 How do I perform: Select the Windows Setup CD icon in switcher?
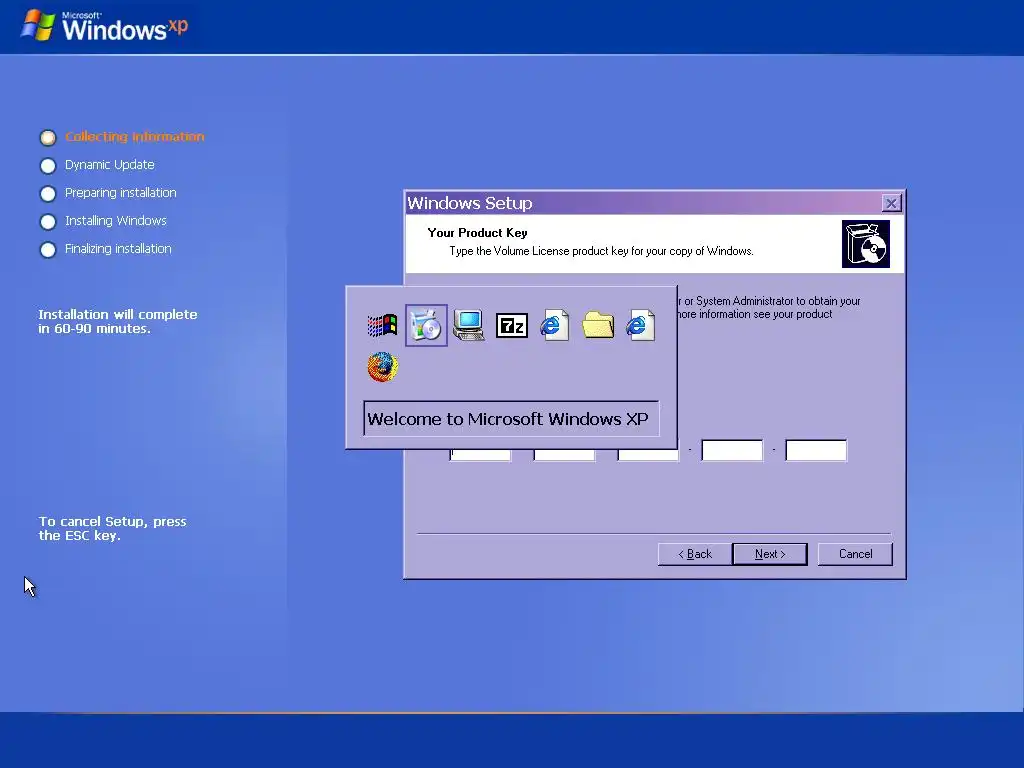(x=426, y=325)
